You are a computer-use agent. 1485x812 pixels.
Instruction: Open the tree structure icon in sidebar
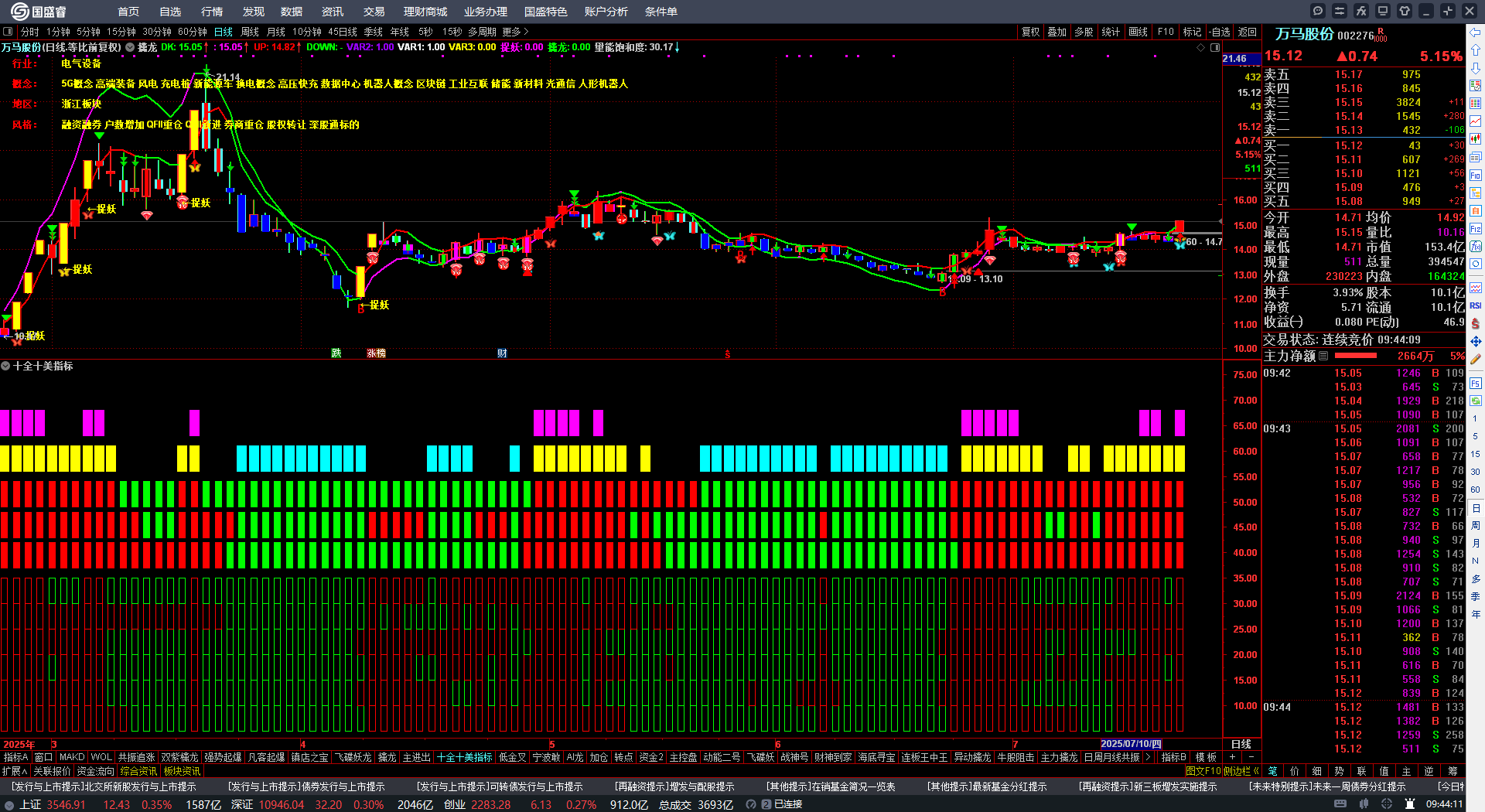coord(1476,193)
